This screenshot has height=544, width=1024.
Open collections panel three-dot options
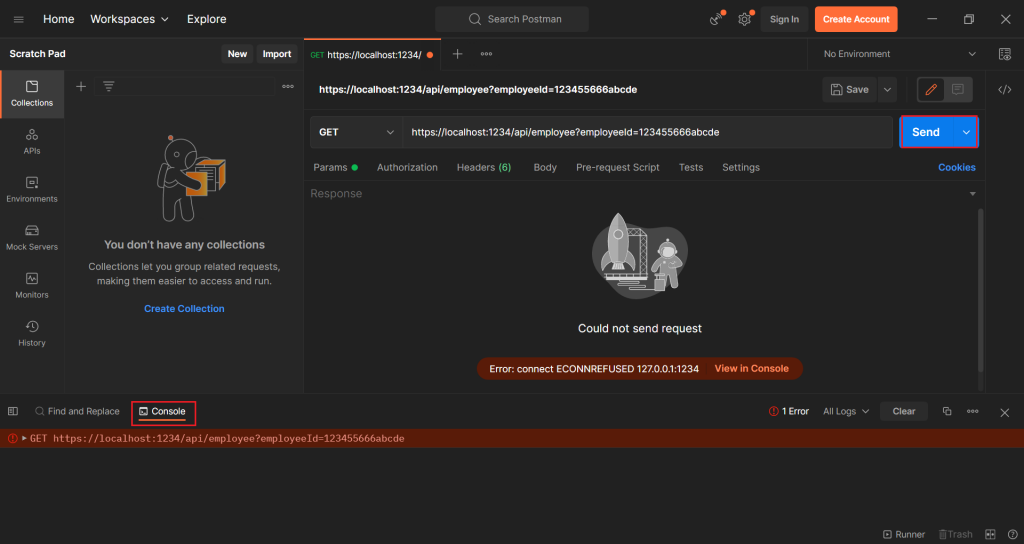point(288,86)
